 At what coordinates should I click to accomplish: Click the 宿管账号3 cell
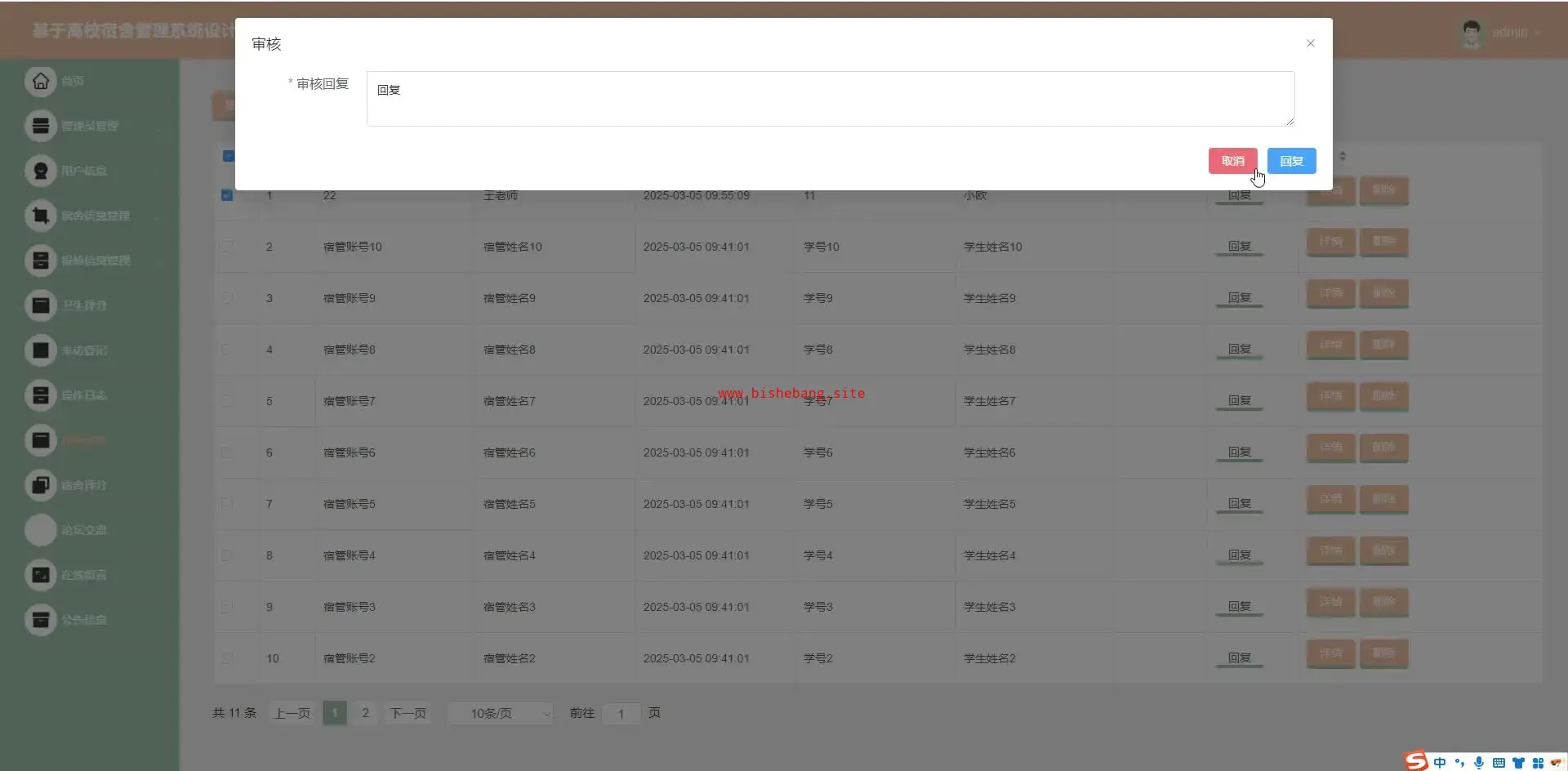point(350,607)
